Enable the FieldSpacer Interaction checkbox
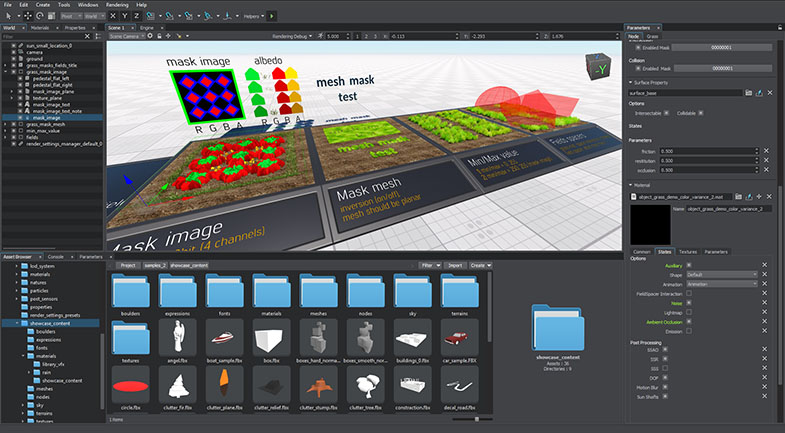The image size is (785, 433). [x=689, y=293]
